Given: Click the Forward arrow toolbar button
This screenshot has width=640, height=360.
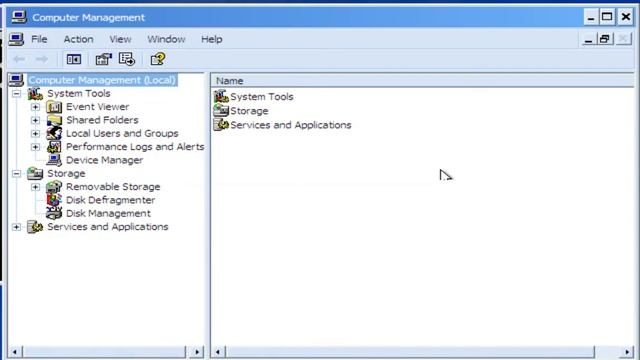Looking at the screenshot, I should [x=41, y=60].
